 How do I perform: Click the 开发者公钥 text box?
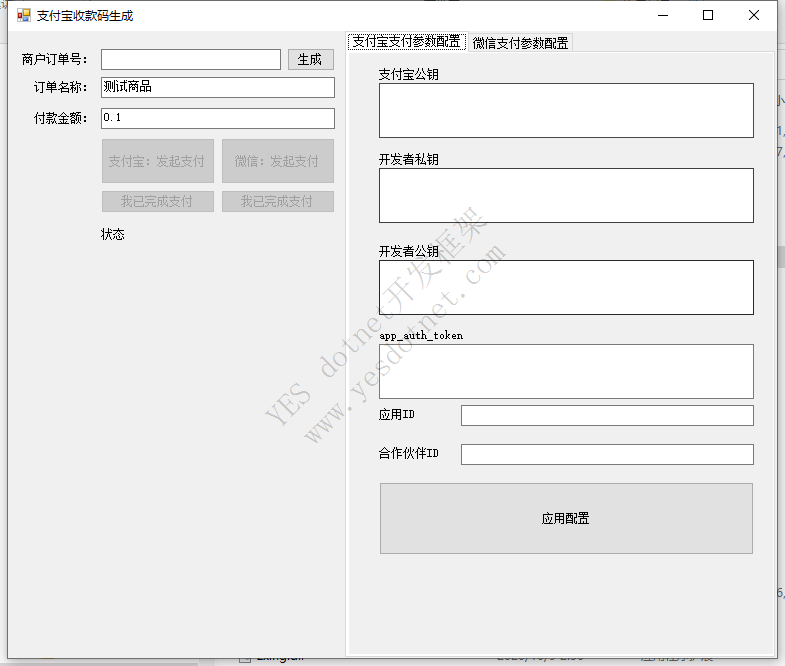(566, 287)
